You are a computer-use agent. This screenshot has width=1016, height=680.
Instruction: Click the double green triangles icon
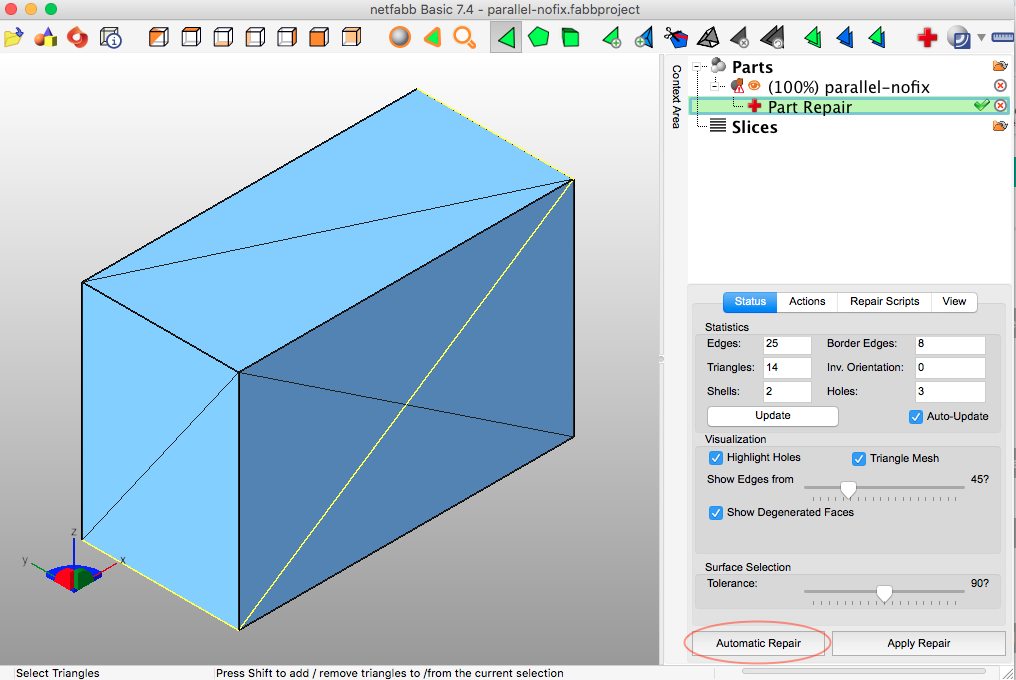point(813,38)
